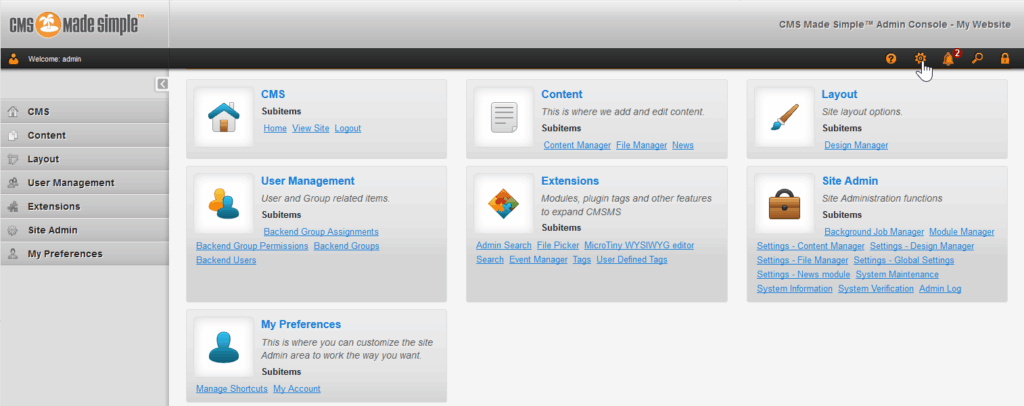Click the Extensions card heading
This screenshot has height=406, width=1024.
click(x=570, y=181)
